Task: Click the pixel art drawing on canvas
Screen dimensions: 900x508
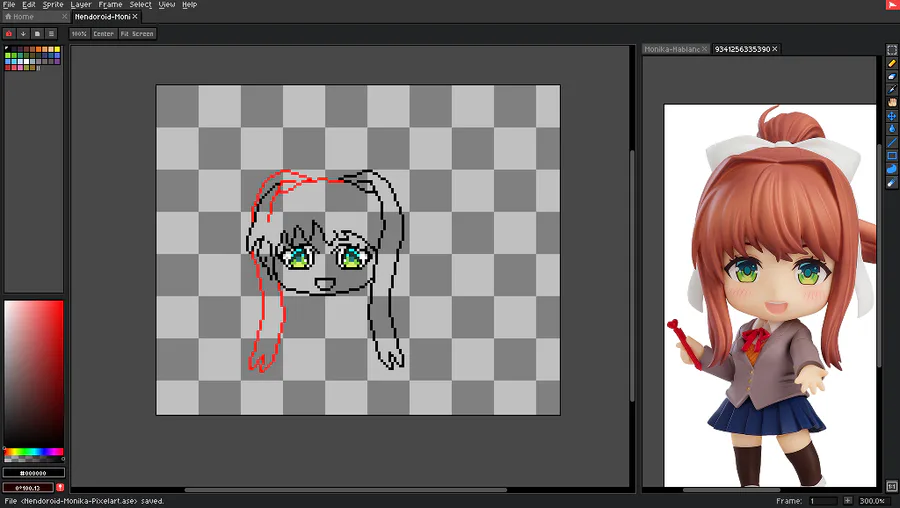Action: (x=327, y=270)
